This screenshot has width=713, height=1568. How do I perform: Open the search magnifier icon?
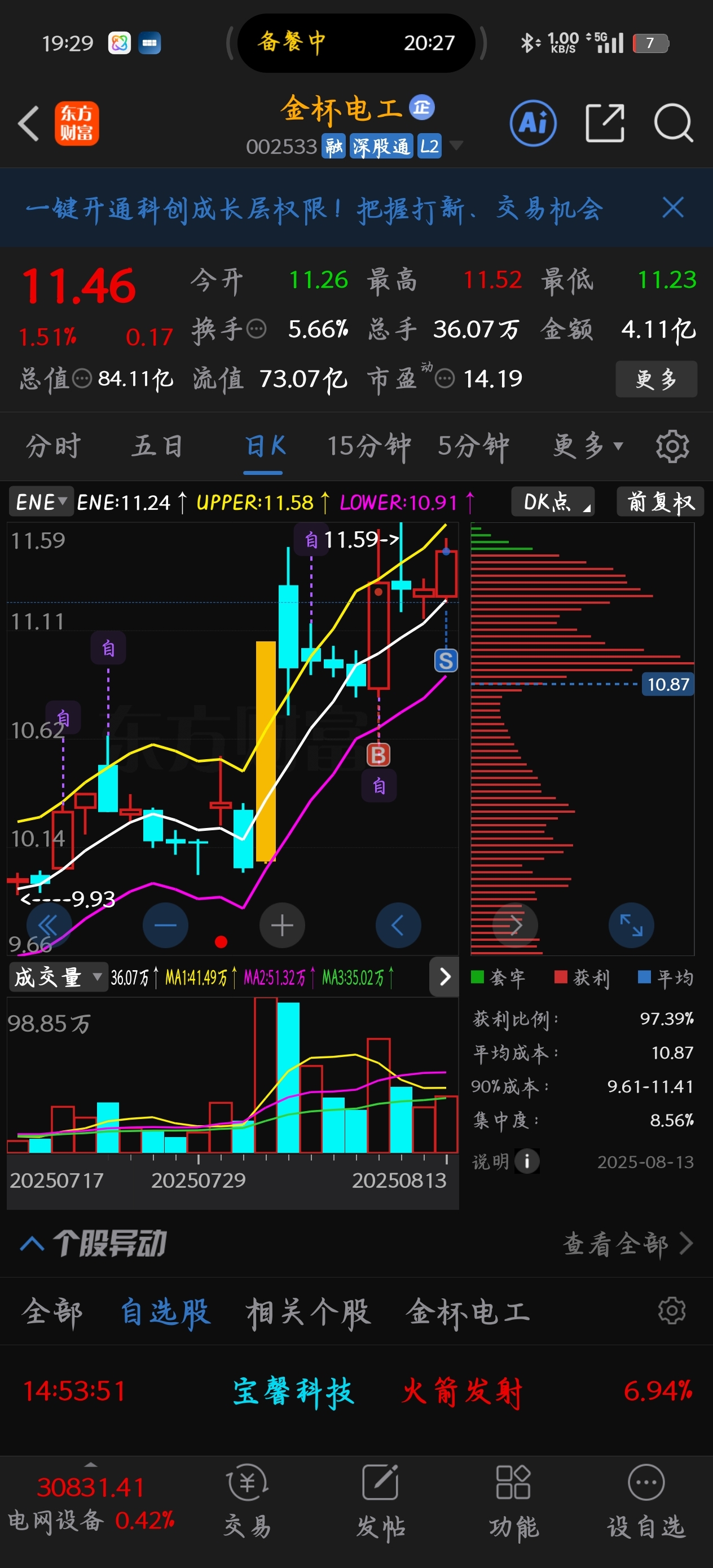pos(674,124)
